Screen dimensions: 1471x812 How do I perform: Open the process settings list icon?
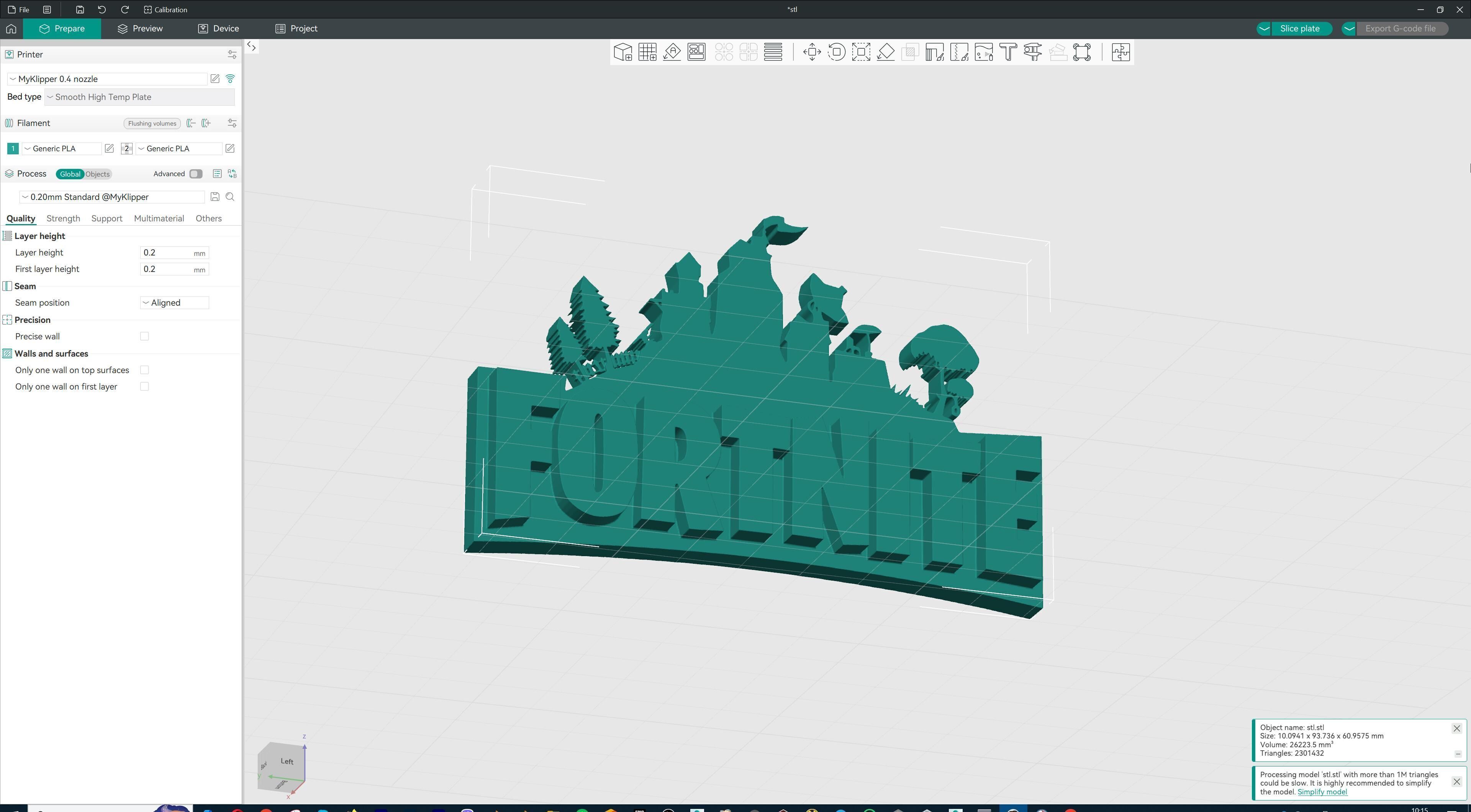217,174
